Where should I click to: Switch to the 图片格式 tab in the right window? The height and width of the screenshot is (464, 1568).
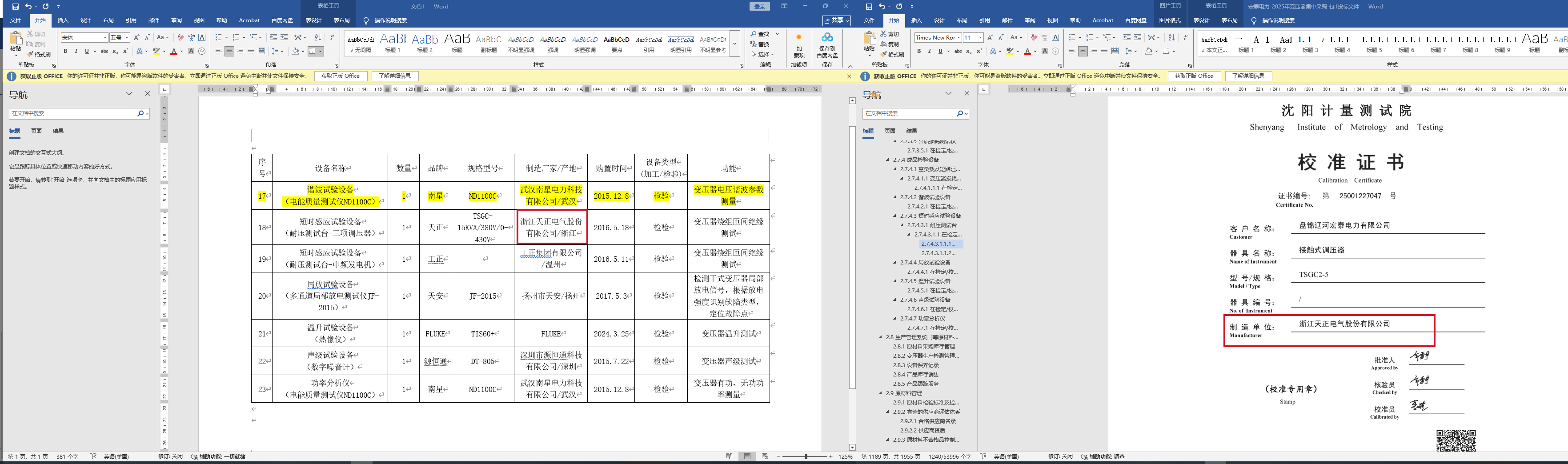pyautogui.click(x=1169, y=21)
